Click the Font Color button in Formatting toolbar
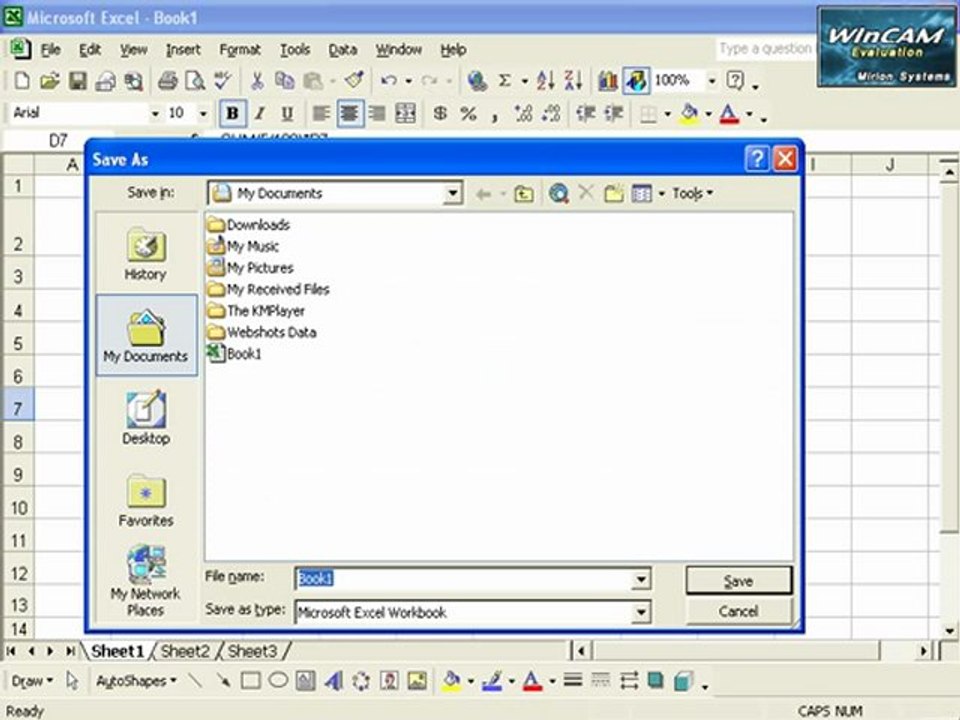Viewport: 960px width, 720px height. point(729,113)
